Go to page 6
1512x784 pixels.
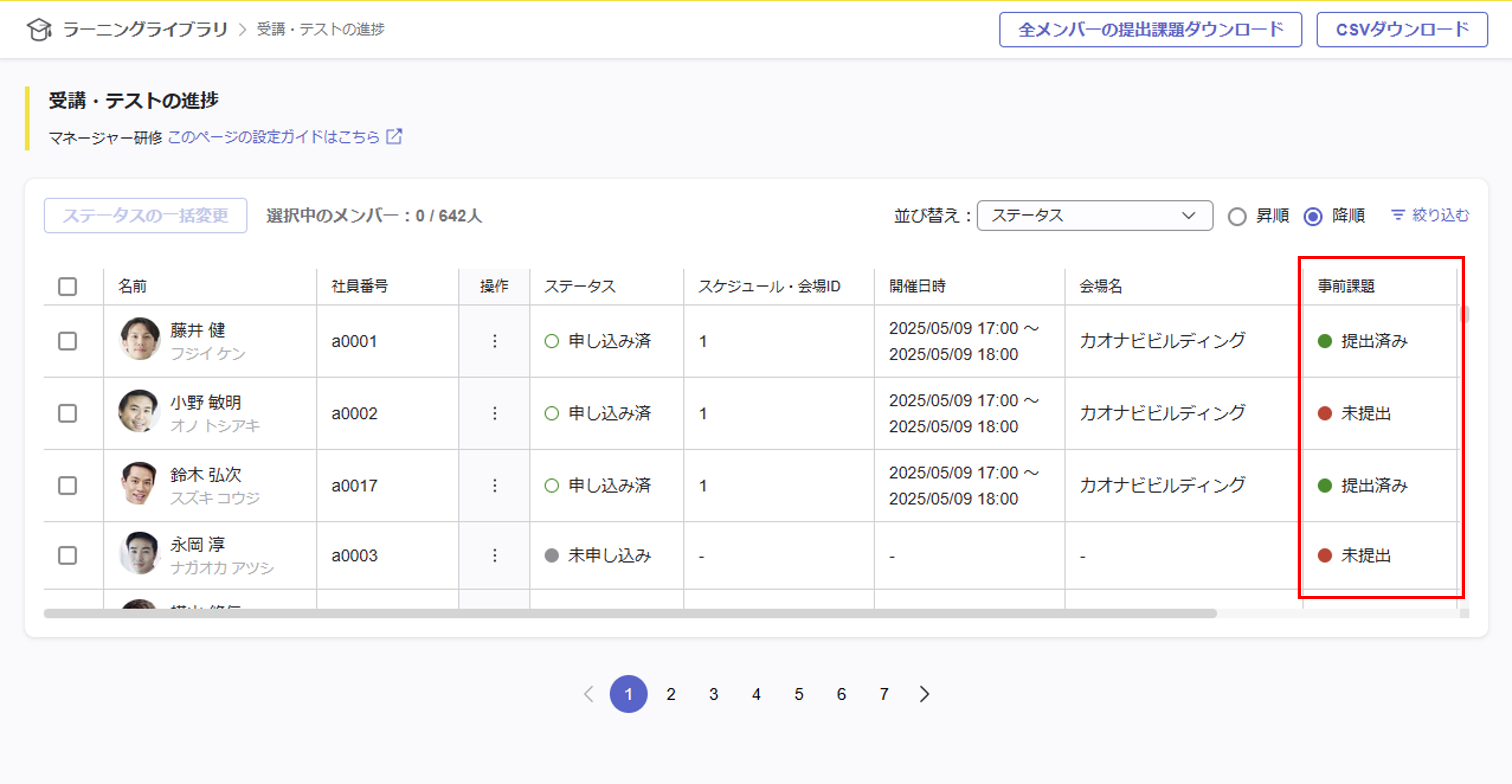841,694
